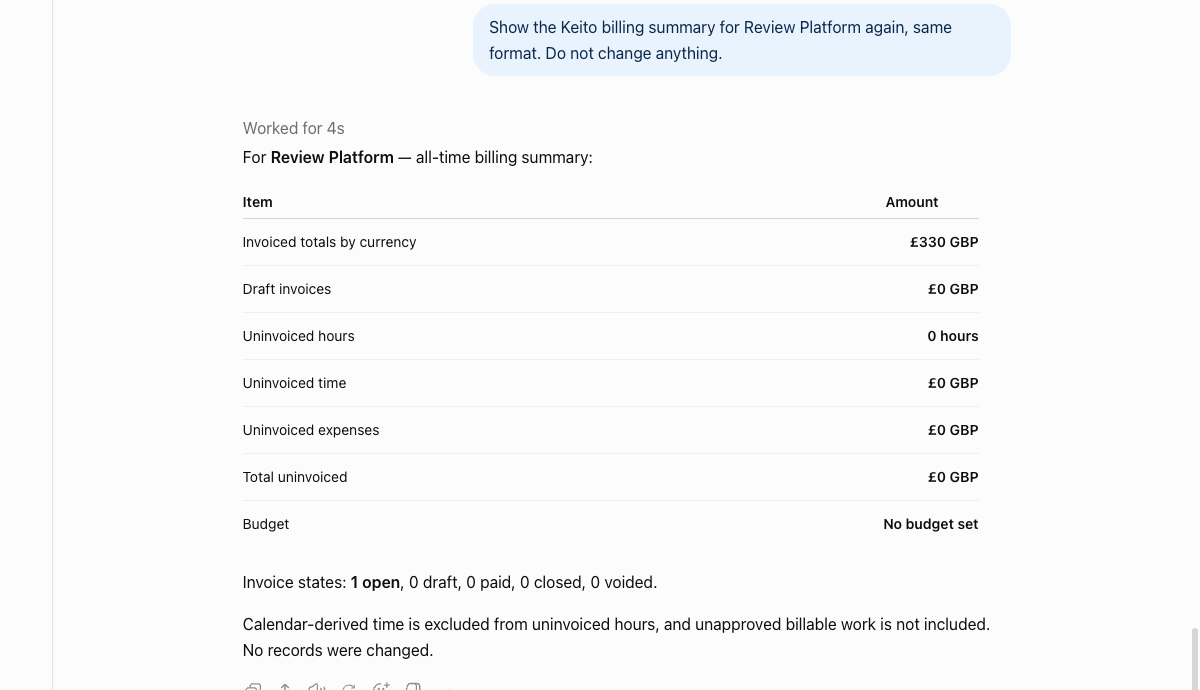The image size is (1200, 690).
Task: Click the "No budget set" value
Action: [931, 524]
